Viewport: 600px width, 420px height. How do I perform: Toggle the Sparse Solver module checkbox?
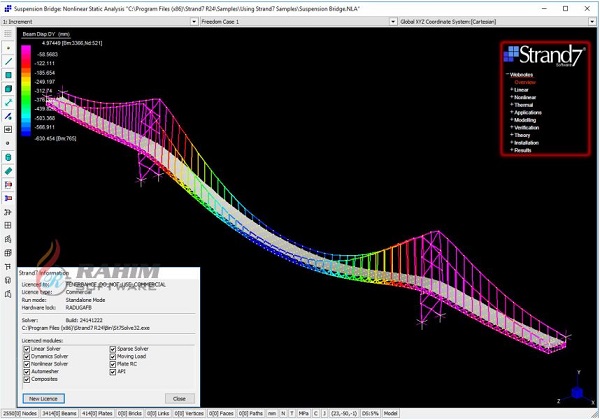tap(113, 348)
